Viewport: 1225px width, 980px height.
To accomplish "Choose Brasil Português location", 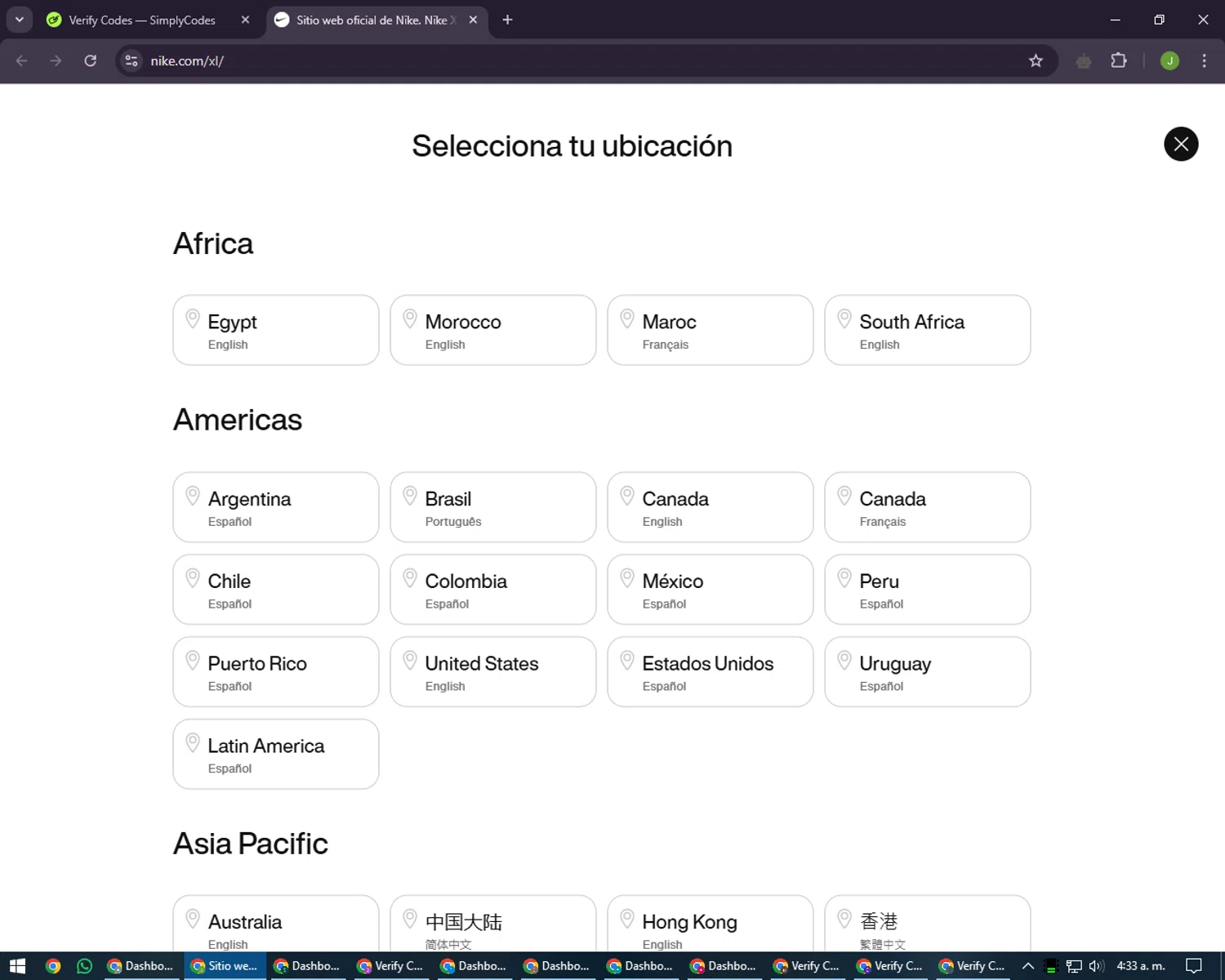I will (x=493, y=507).
